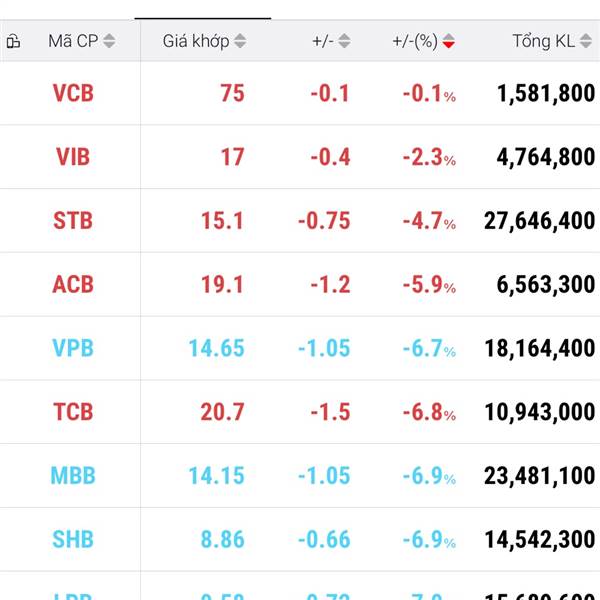Select TCB matched price 20.7
The width and height of the screenshot is (600, 600).
[x=223, y=412]
